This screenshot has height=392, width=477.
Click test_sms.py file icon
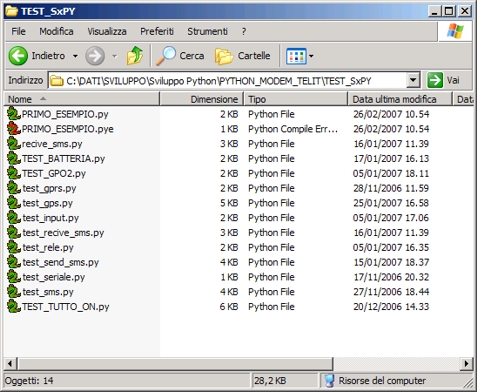click(x=14, y=292)
